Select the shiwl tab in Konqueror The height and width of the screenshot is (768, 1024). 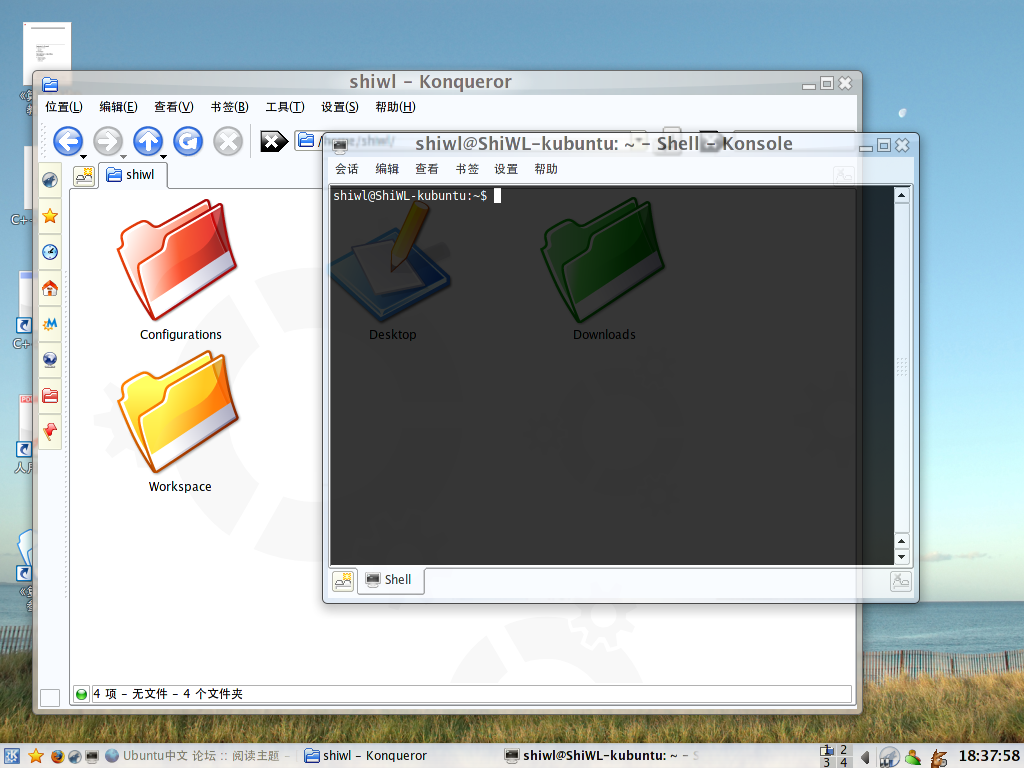[x=133, y=175]
